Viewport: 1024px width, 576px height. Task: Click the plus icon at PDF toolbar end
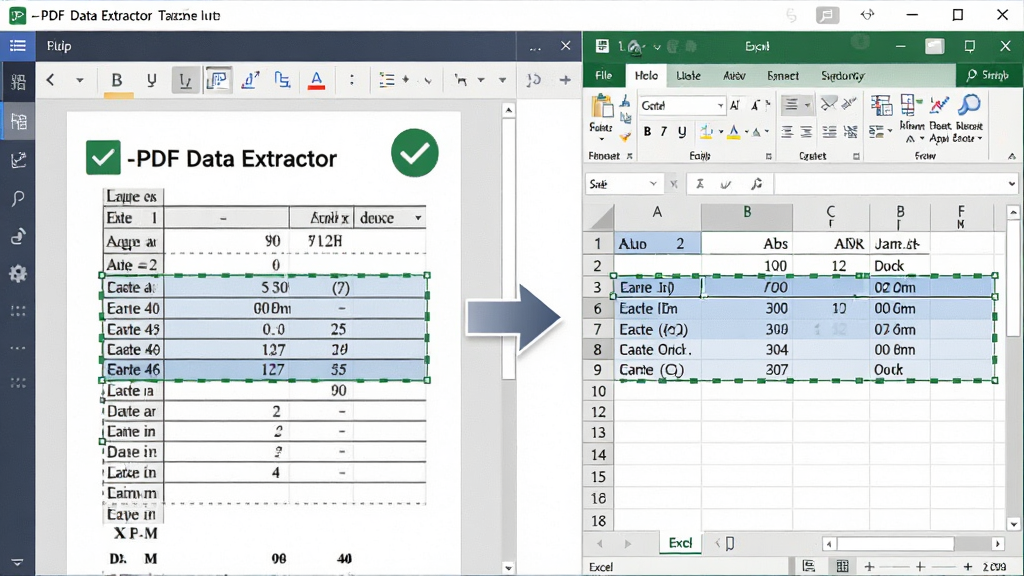[565, 80]
